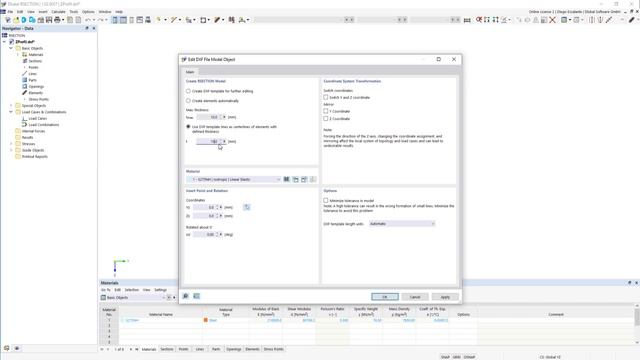Check Mirror Y Coordinate box
The width and height of the screenshot is (640, 360).
coord(326,111)
